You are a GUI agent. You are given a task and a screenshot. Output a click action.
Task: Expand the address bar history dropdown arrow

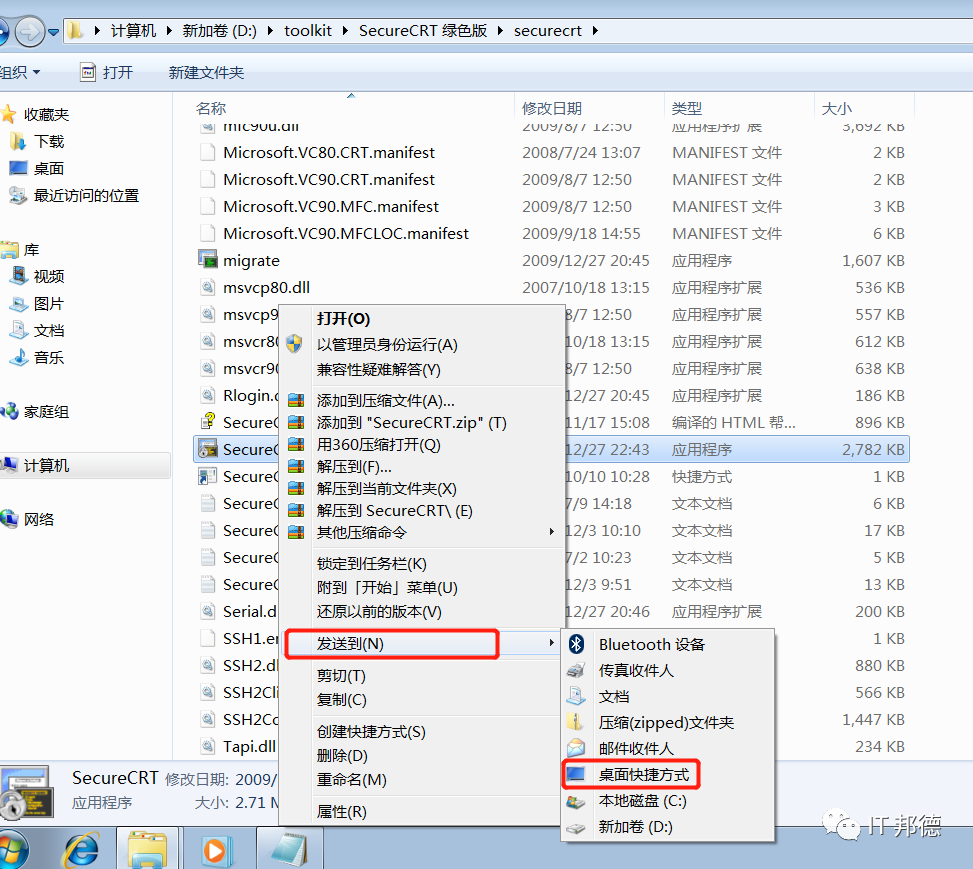[54, 31]
